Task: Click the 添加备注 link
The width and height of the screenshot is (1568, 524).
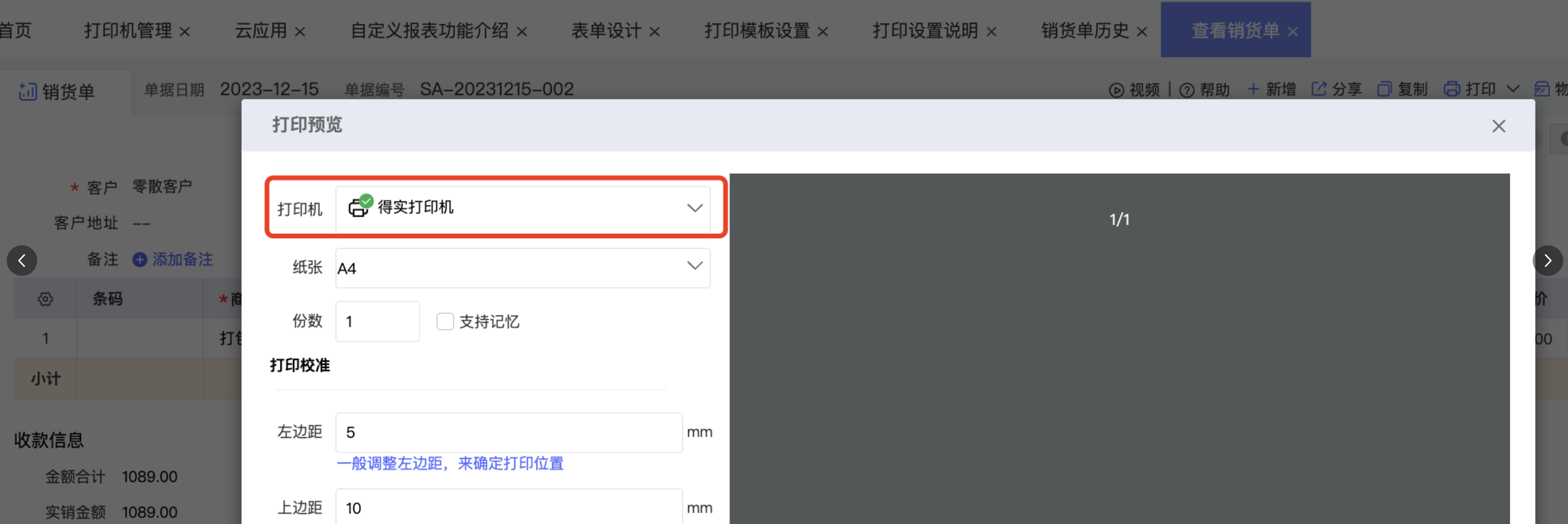Action: click(183, 260)
